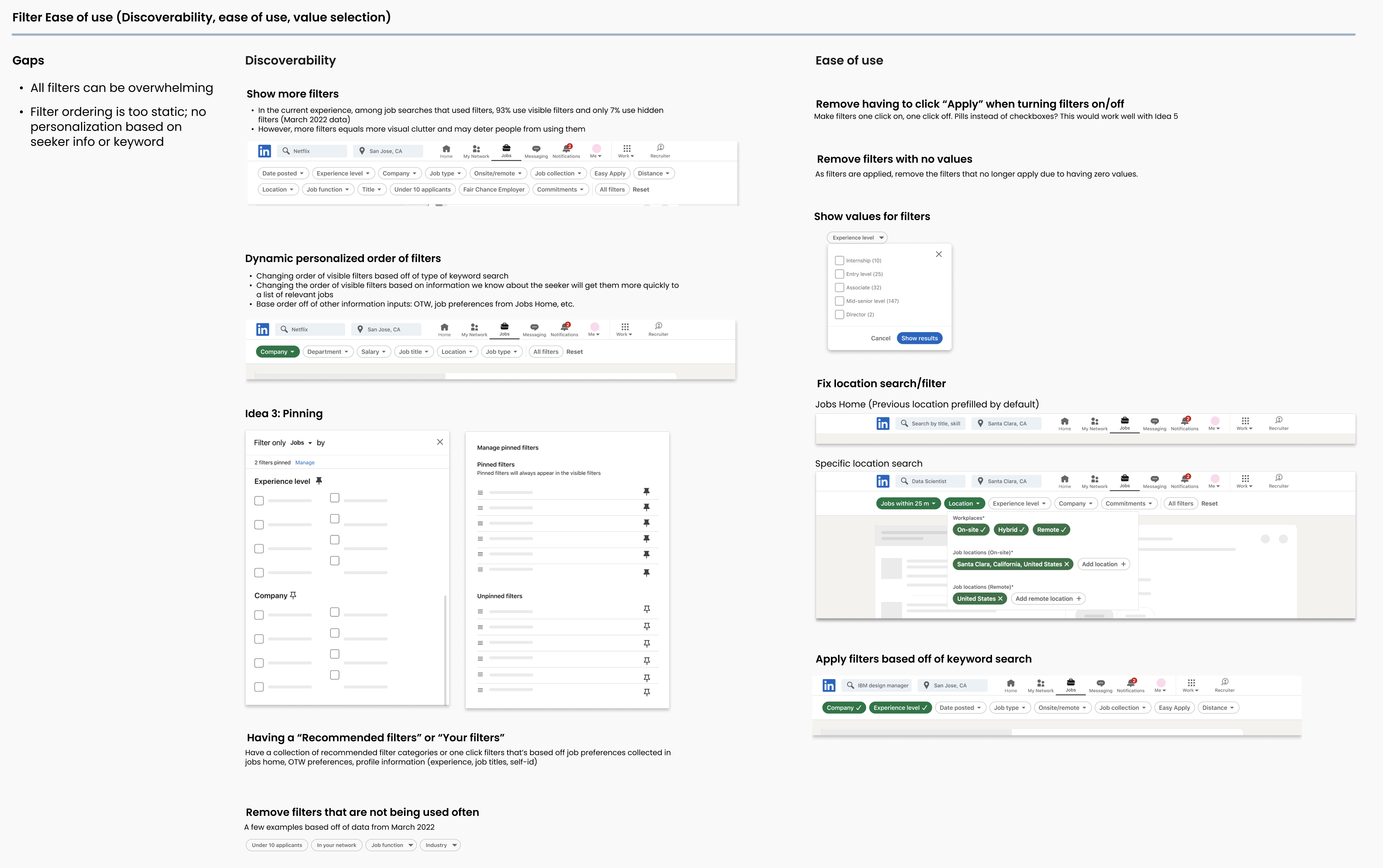Toggle the Hybrid workplace pill
The height and width of the screenshot is (868, 1383).
coord(1010,530)
